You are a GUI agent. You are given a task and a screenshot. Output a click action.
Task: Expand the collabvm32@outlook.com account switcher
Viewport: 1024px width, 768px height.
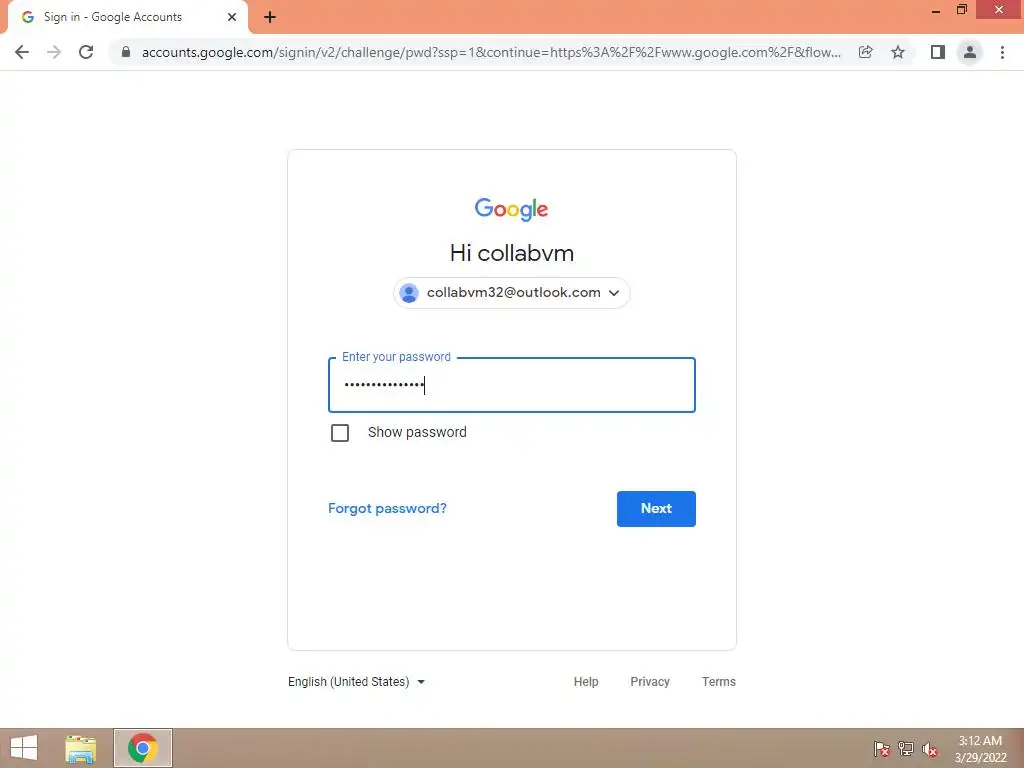click(x=511, y=293)
